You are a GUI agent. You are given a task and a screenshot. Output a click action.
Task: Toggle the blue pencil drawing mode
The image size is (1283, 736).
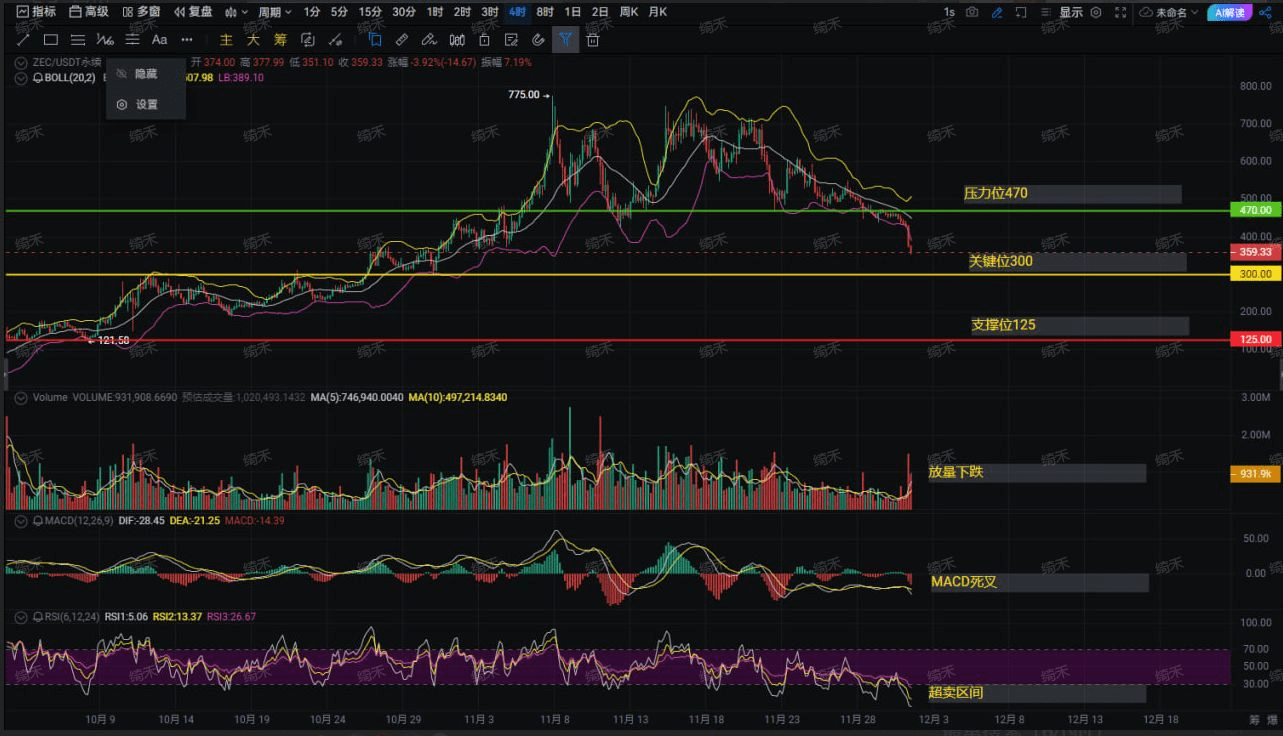click(x=997, y=12)
